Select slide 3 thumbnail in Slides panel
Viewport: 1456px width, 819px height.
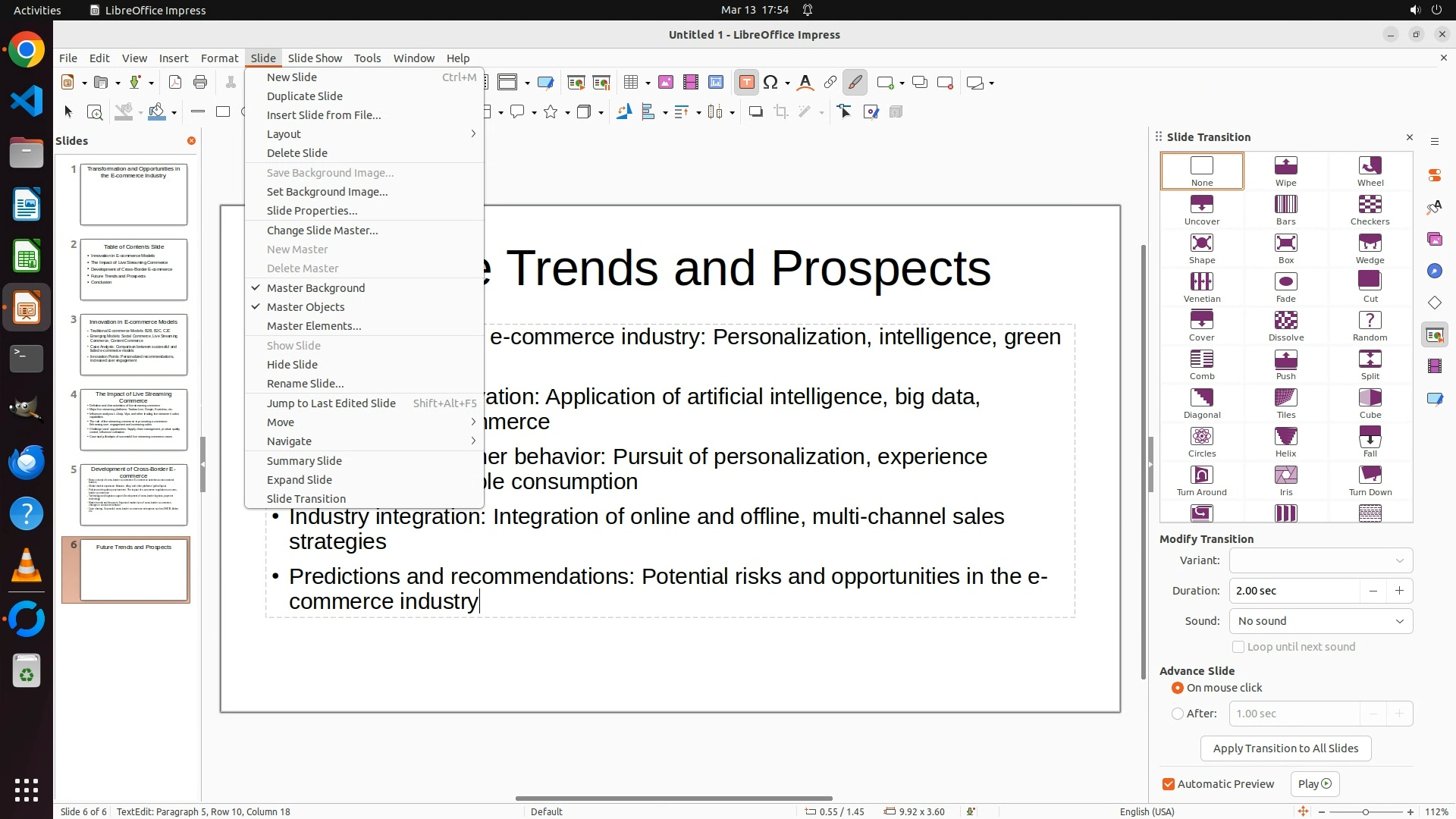click(133, 345)
